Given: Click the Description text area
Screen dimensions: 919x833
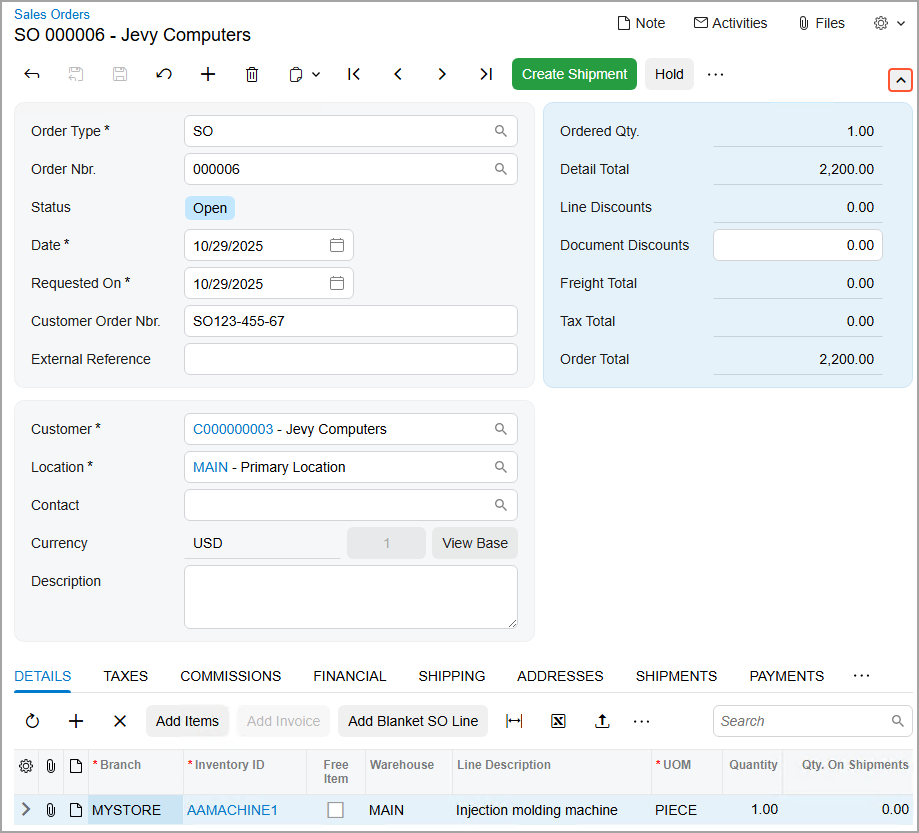Looking at the screenshot, I should point(350,597).
